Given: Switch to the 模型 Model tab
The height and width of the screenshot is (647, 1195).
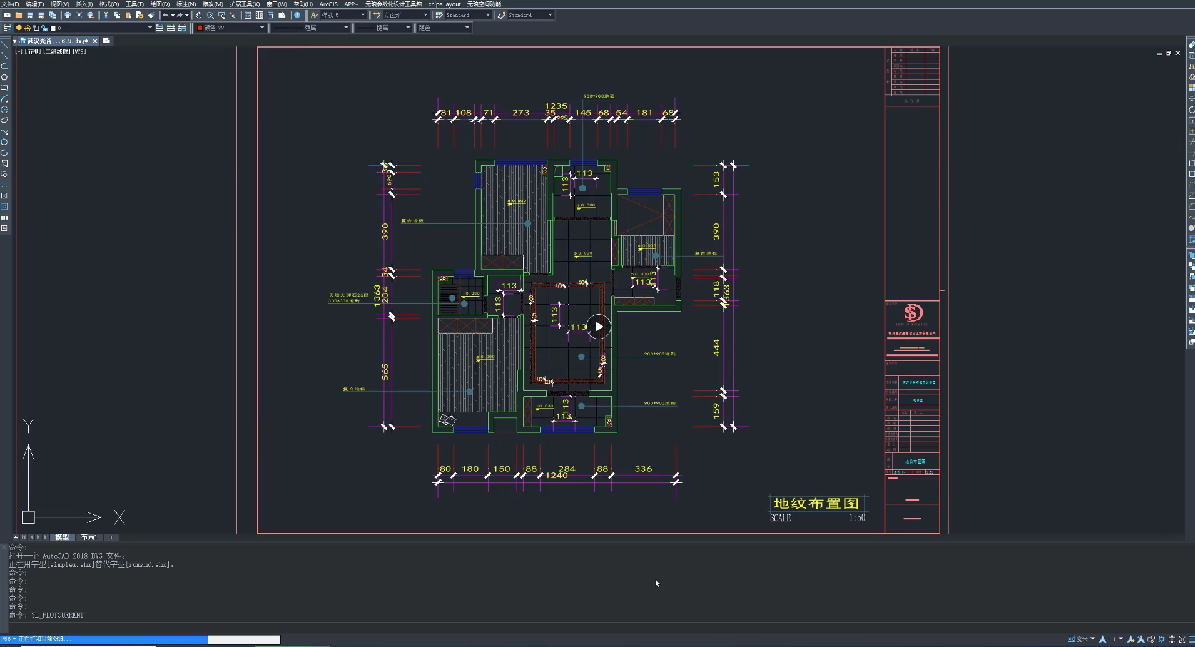Looking at the screenshot, I should tap(62, 537).
